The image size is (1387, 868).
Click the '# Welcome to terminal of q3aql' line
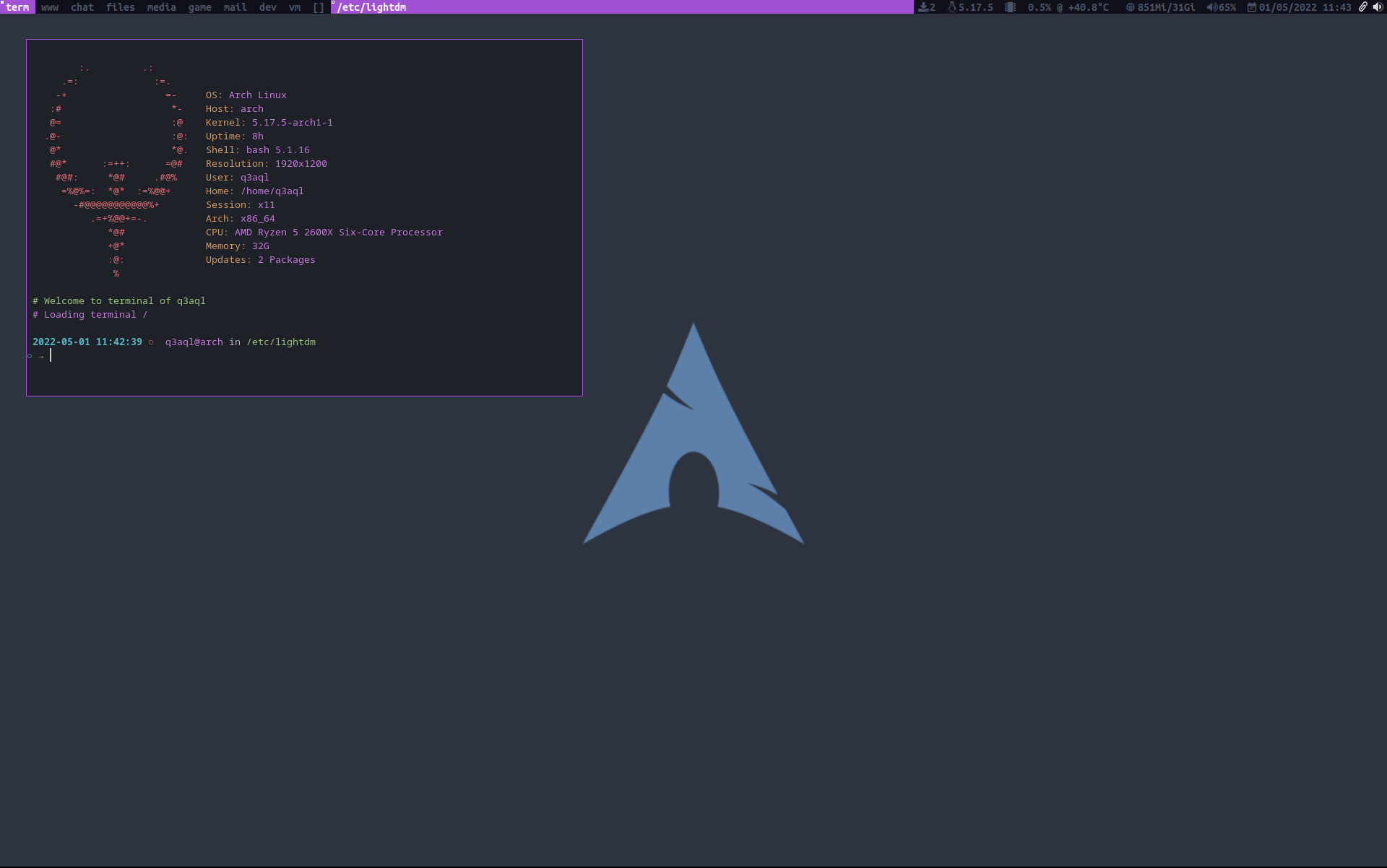coord(119,300)
